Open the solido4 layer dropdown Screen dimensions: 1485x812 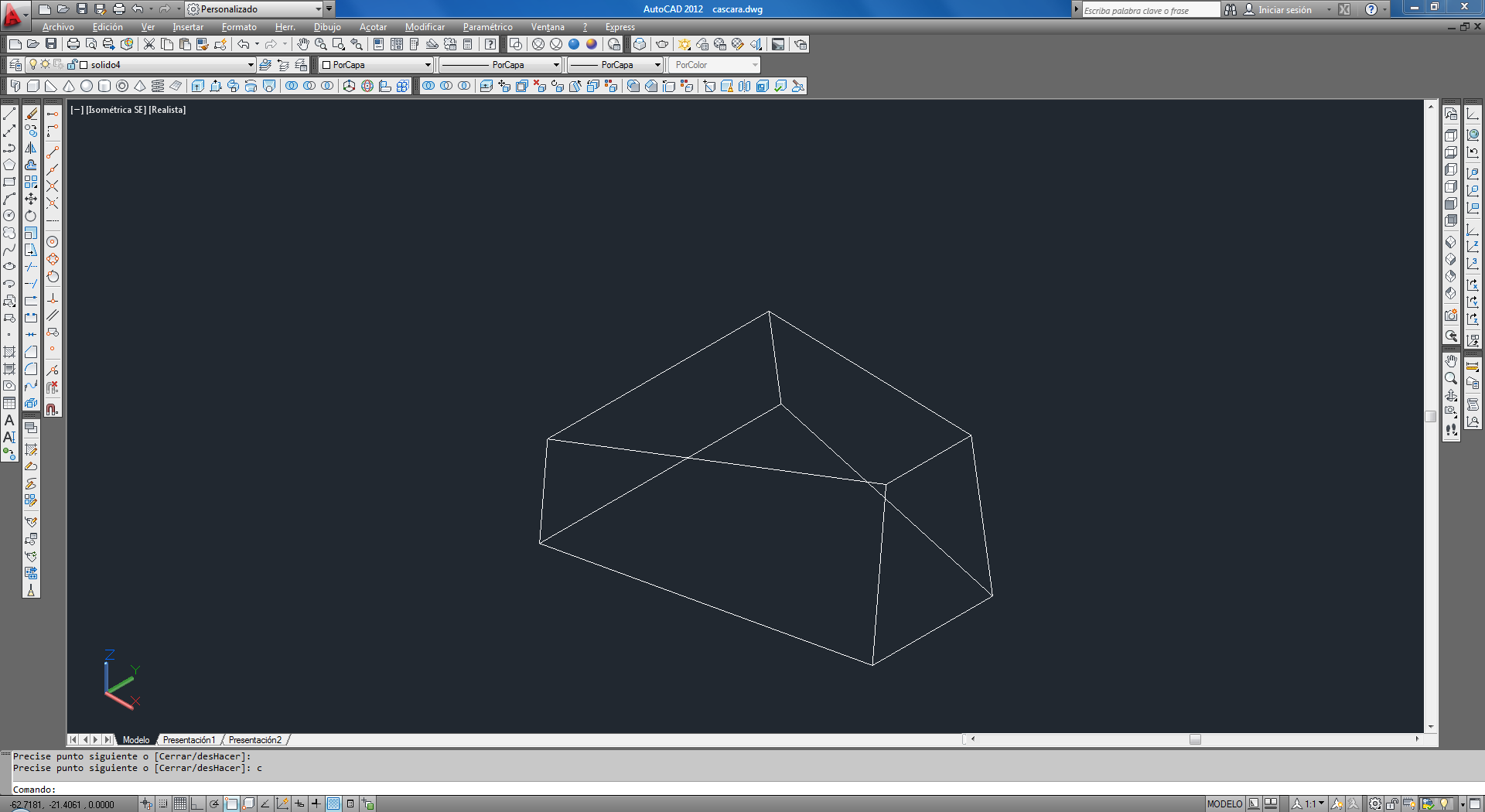[251, 65]
